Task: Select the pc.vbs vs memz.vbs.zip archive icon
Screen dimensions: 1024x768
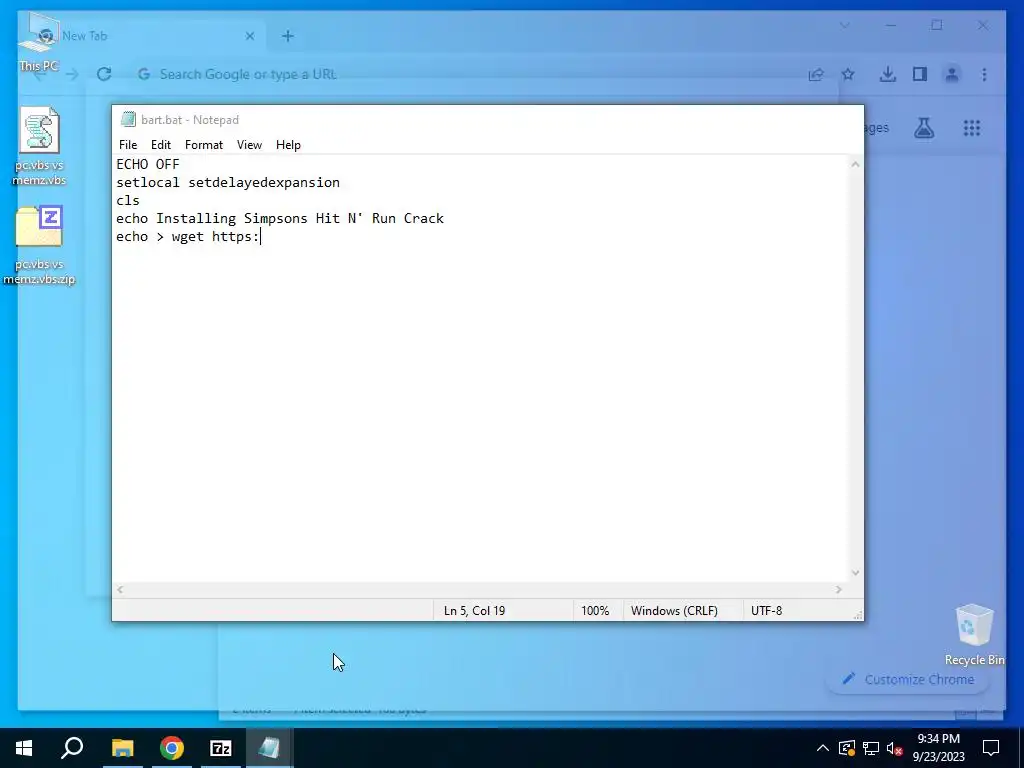Action: [39, 246]
